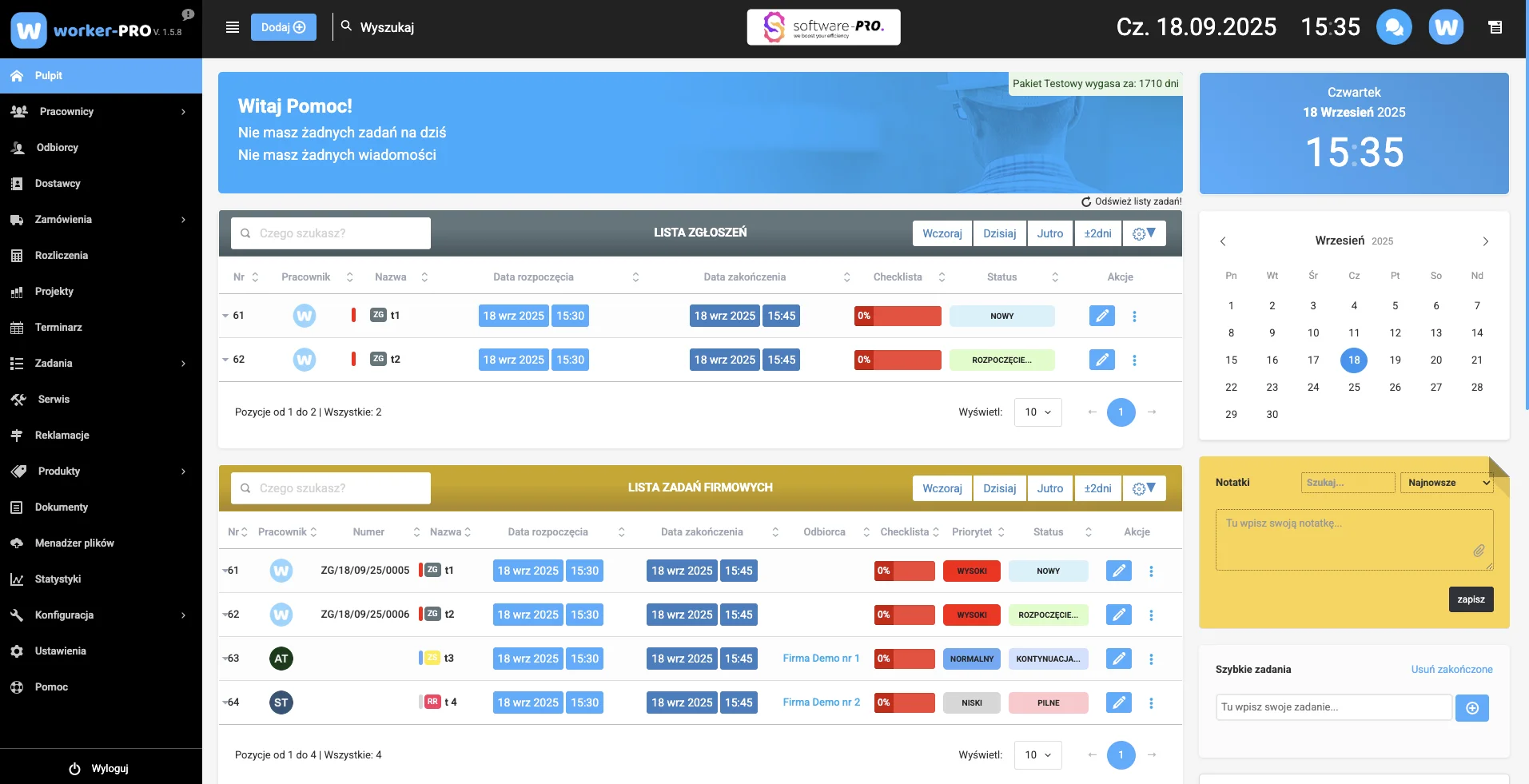Click Usuń zakończone link
This screenshot has height=784, width=1529.
(x=1451, y=670)
